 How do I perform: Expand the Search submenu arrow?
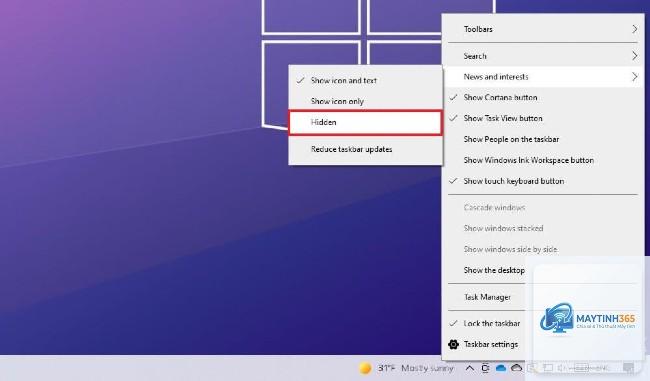pos(635,56)
